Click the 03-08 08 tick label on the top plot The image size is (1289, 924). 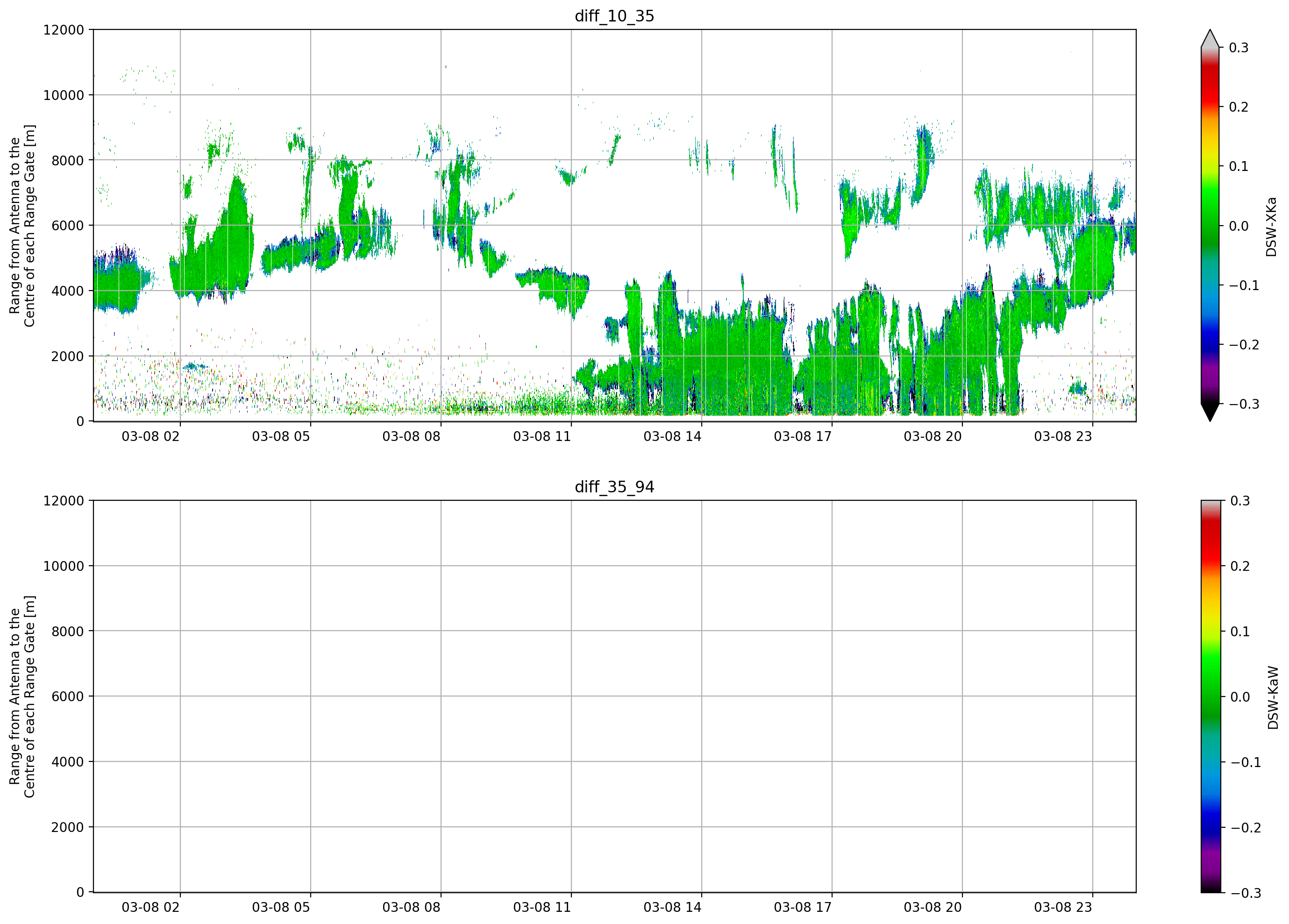(411, 436)
